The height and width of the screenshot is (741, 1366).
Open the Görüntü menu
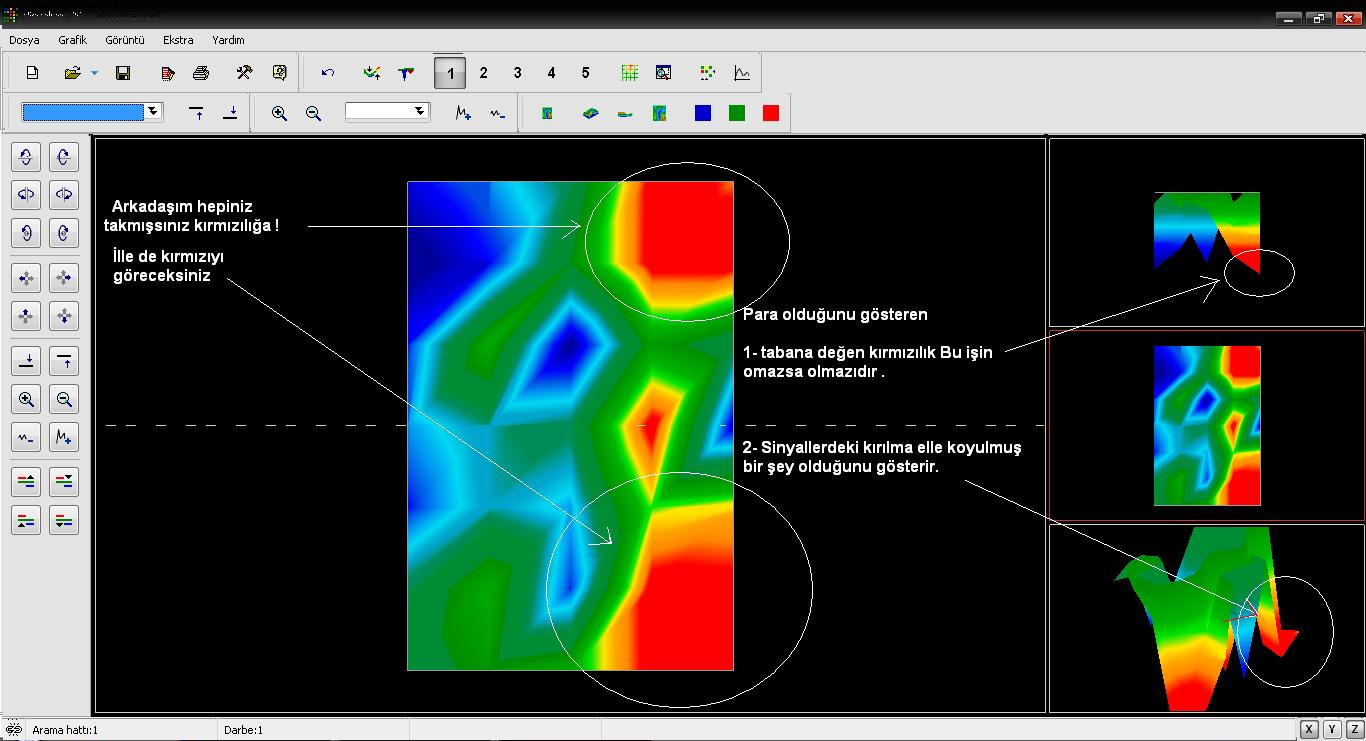click(125, 40)
